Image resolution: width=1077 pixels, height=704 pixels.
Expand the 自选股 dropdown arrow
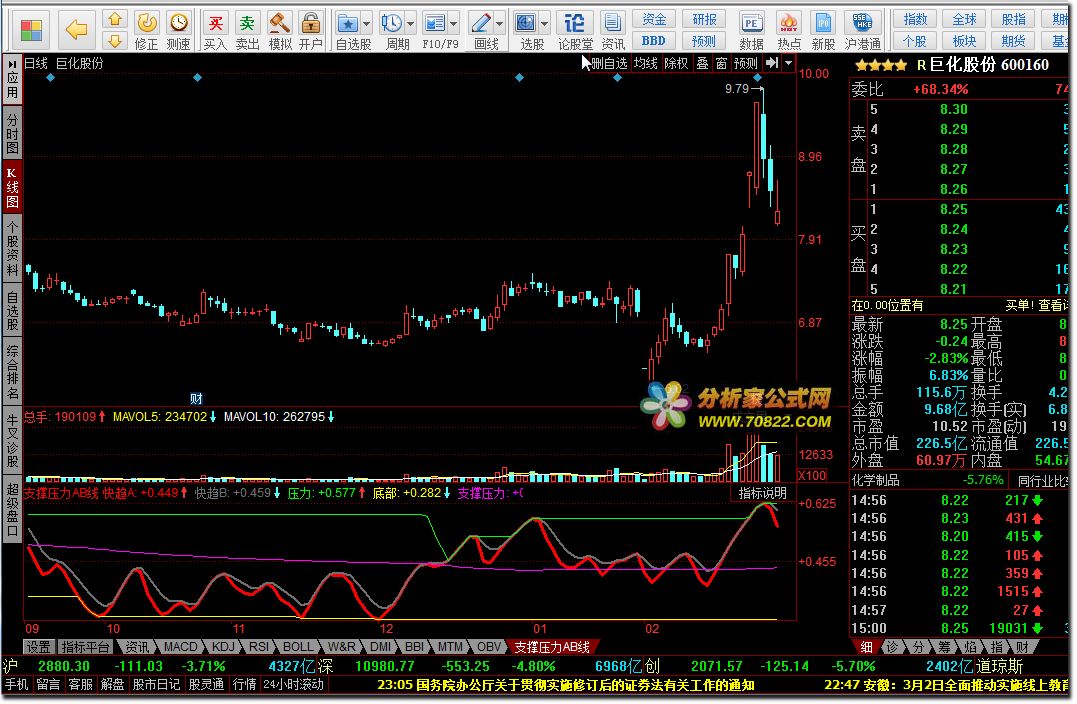coord(367,24)
